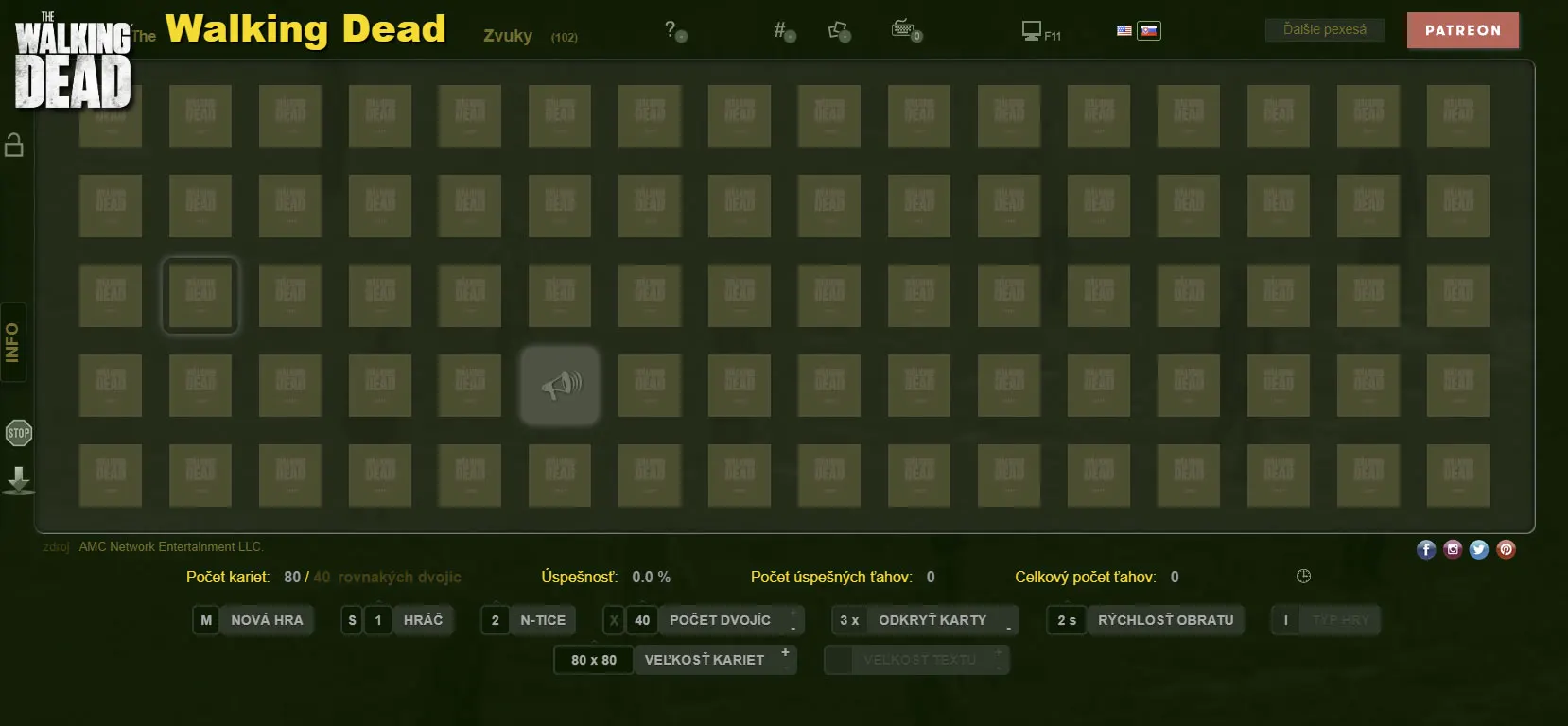Click the overlapping cards icon in header
The height and width of the screenshot is (726, 1568).
(839, 30)
